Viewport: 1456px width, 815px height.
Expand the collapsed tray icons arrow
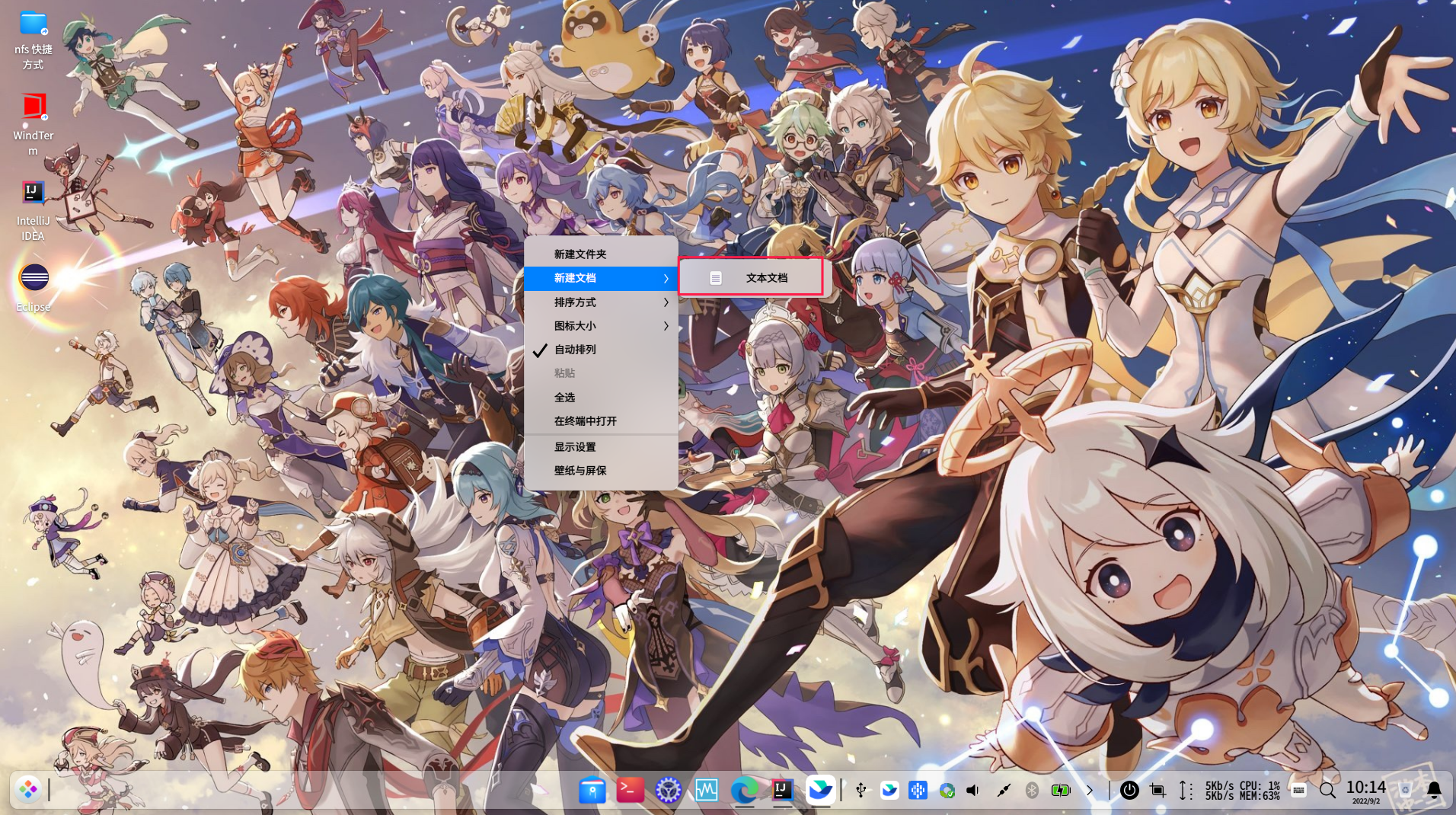click(x=1089, y=790)
